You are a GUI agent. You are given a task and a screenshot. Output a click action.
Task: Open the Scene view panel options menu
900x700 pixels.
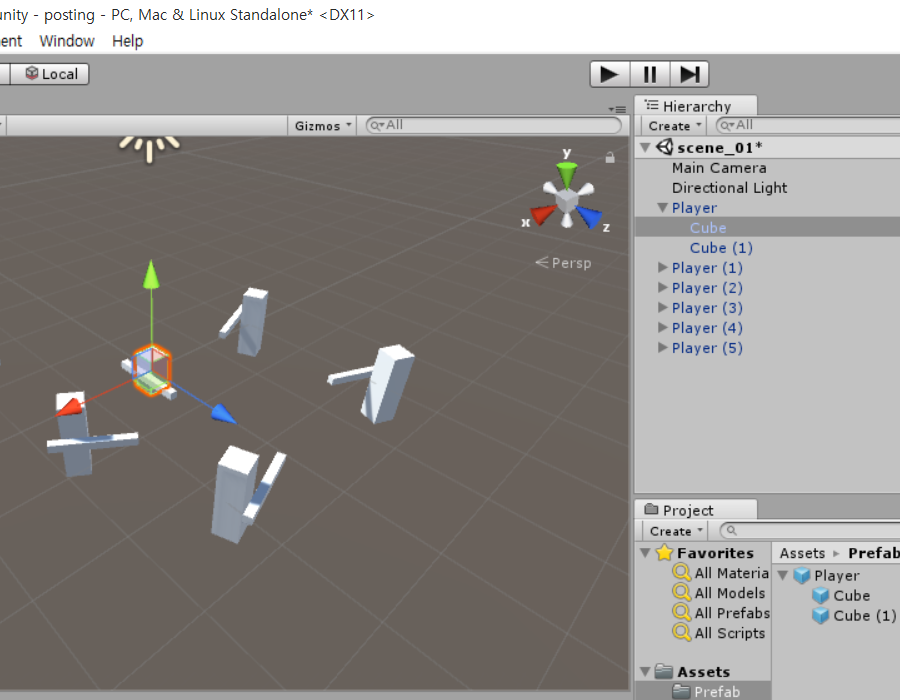pos(617,108)
